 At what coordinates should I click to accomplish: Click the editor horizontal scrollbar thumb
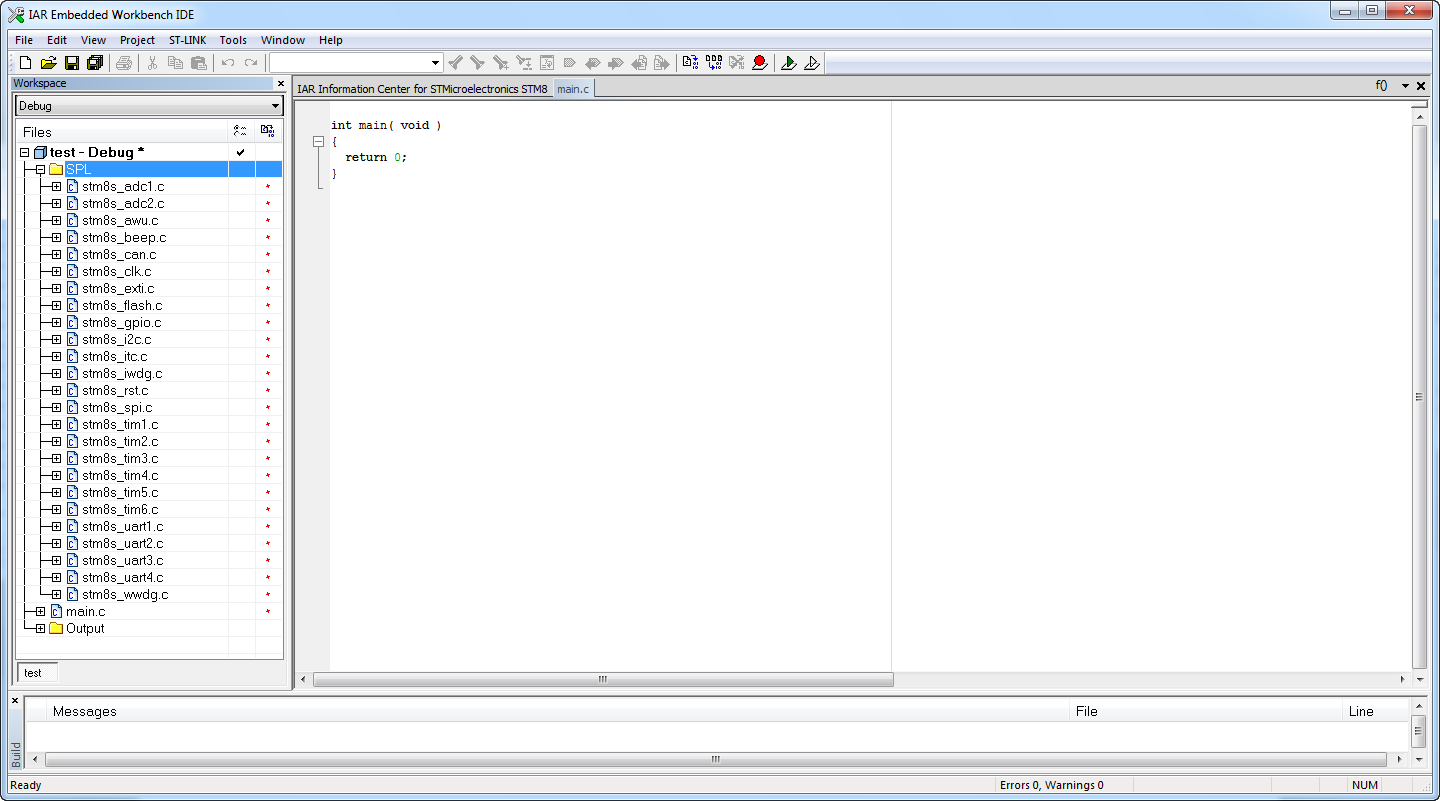click(603, 680)
